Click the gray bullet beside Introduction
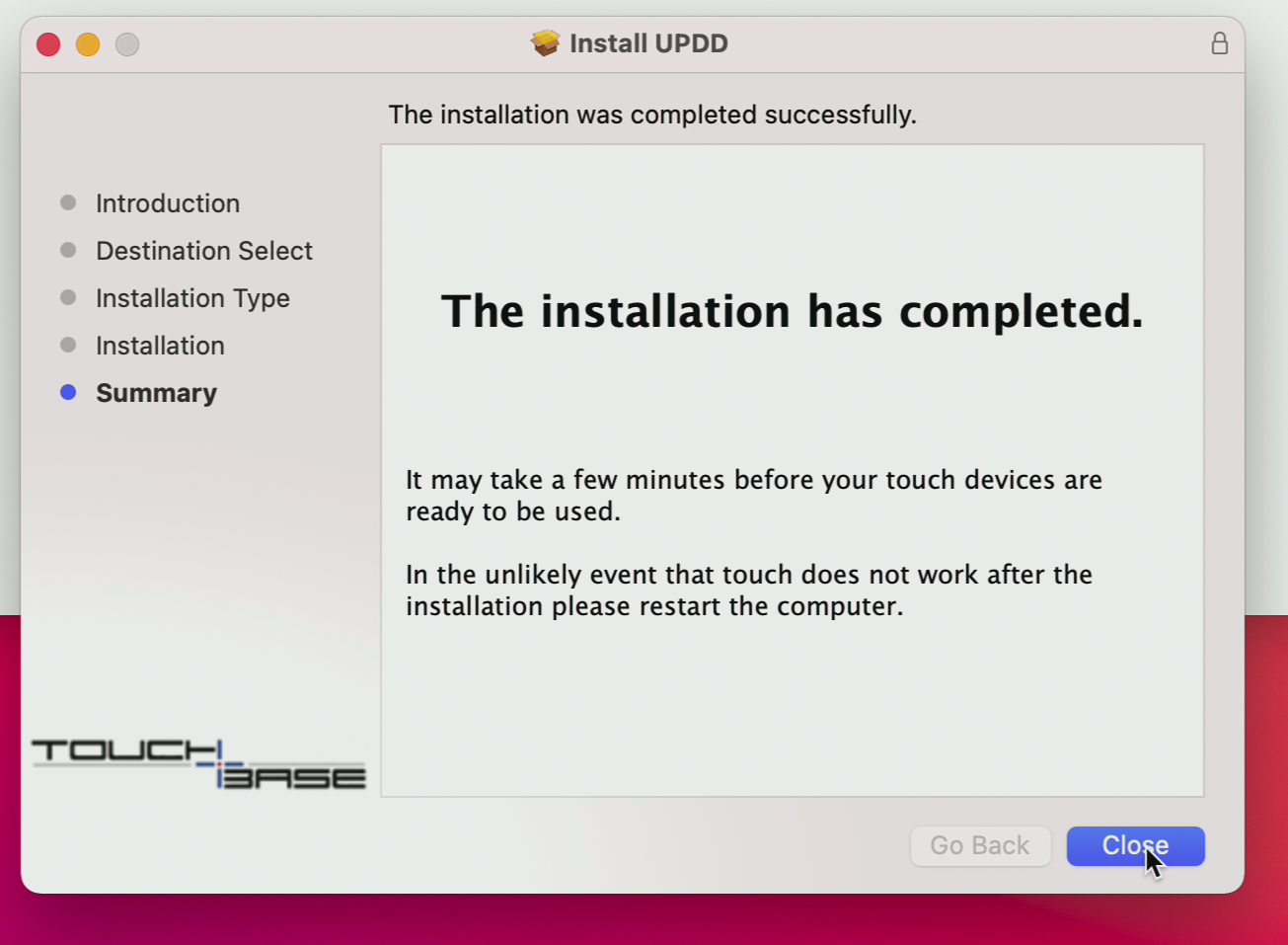Viewport: 1288px width, 945px height. click(68, 203)
